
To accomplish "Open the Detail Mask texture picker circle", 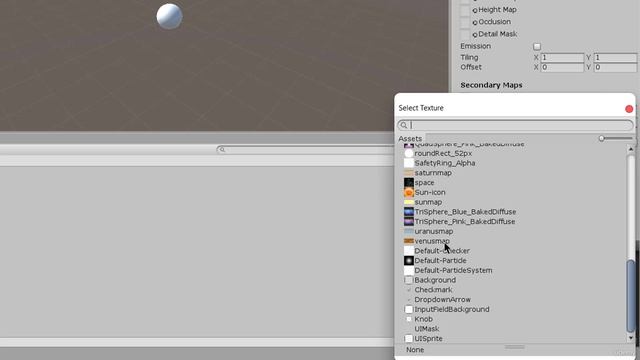I will [x=475, y=35].
